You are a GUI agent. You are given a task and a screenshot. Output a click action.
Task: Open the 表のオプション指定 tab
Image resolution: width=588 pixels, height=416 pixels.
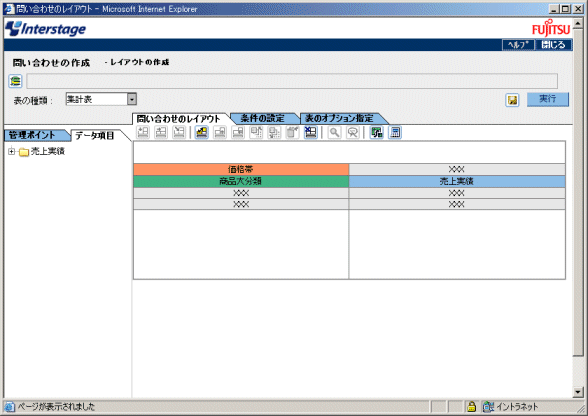pos(339,119)
